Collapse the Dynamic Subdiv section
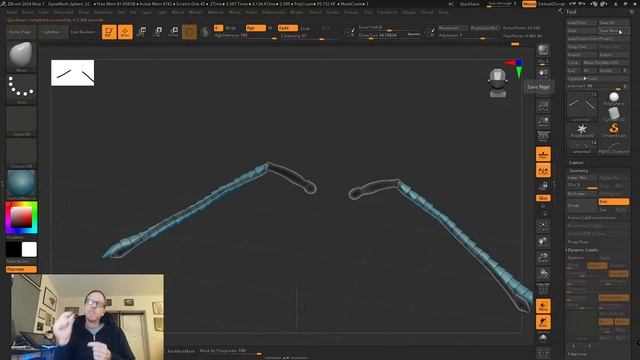This screenshot has width=640, height=360. tap(582, 250)
